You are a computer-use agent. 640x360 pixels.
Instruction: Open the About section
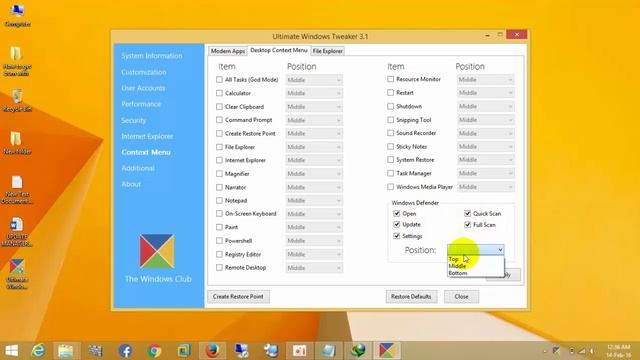click(x=131, y=184)
